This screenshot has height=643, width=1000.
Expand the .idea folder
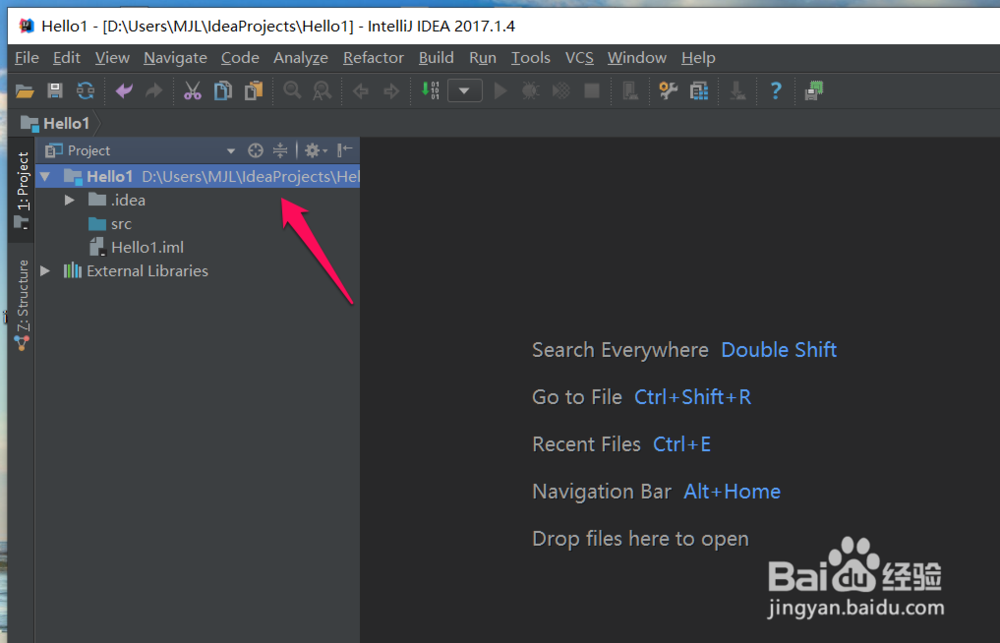pyautogui.click(x=70, y=200)
